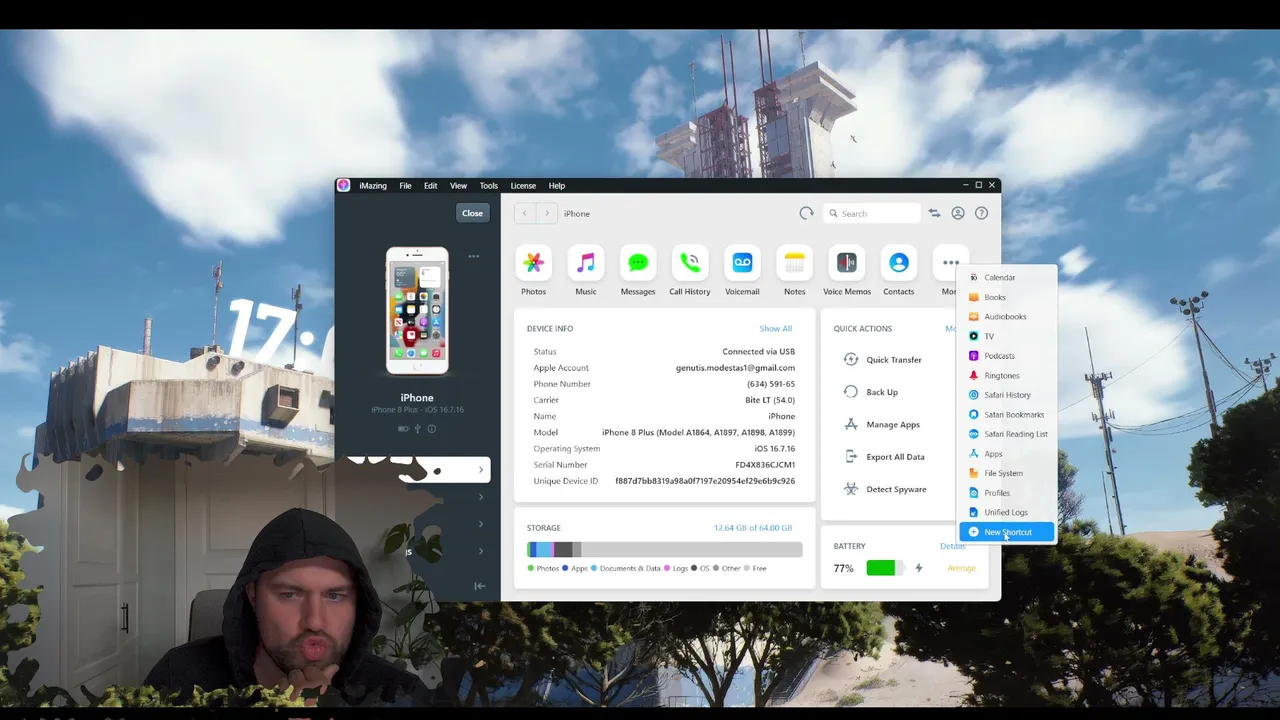Select Unified Logs from the More menu
The image size is (1280, 720).
pos(1007,512)
